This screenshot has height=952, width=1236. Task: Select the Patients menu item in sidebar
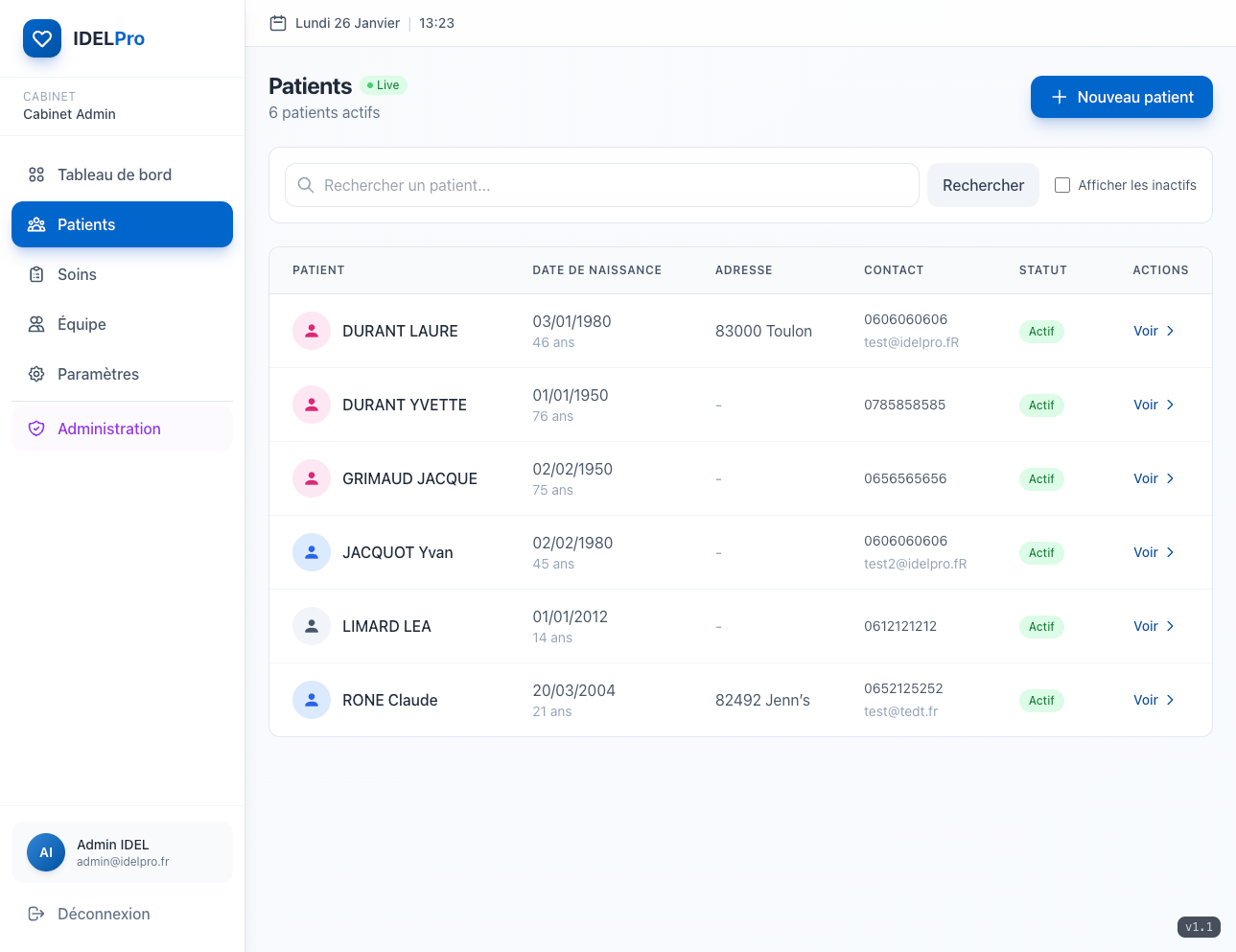coord(122,224)
